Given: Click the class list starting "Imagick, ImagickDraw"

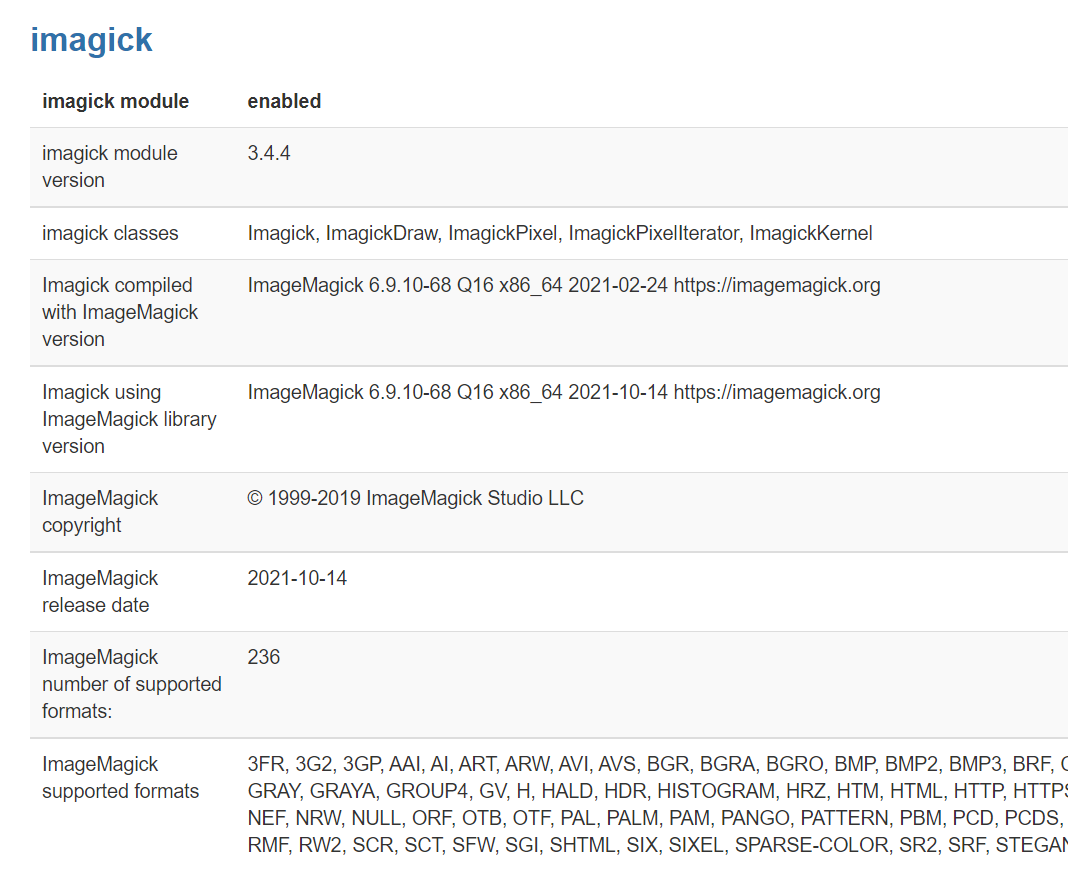Looking at the screenshot, I should (x=560, y=233).
